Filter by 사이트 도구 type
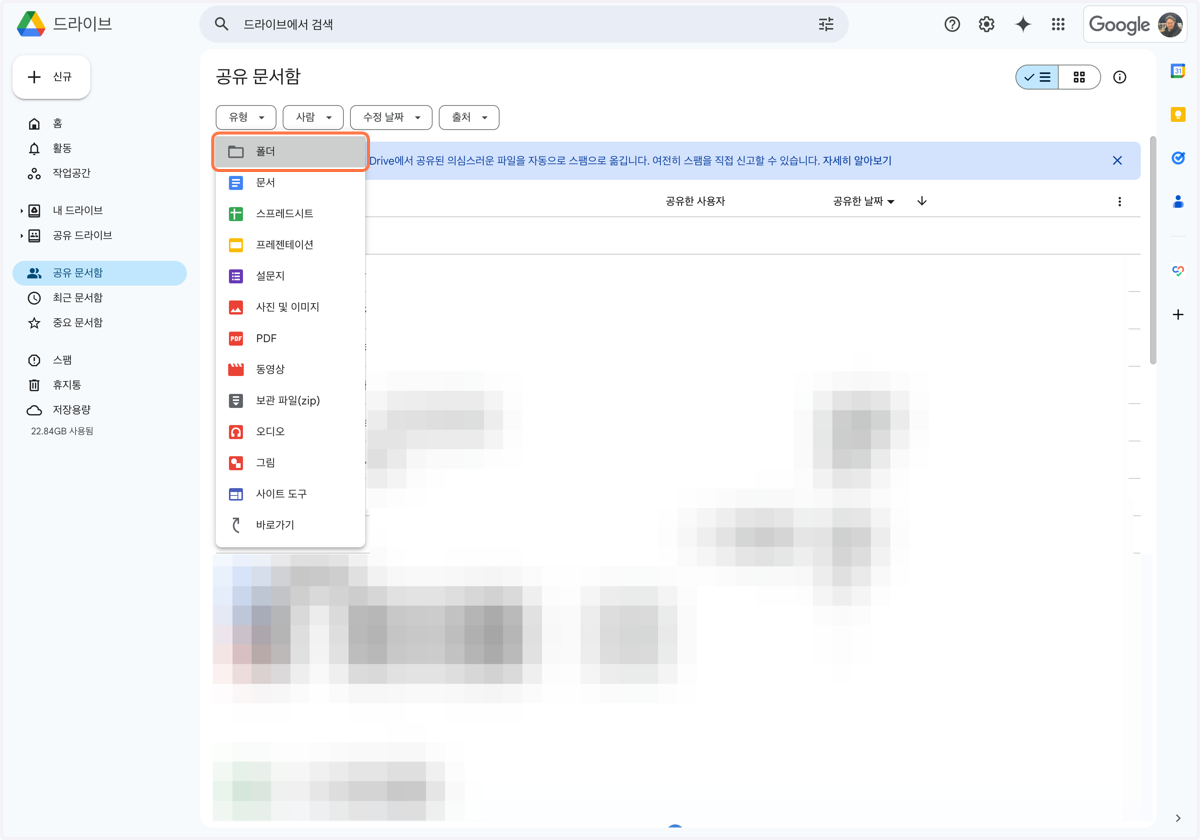This screenshot has width=1200, height=840. coord(290,494)
